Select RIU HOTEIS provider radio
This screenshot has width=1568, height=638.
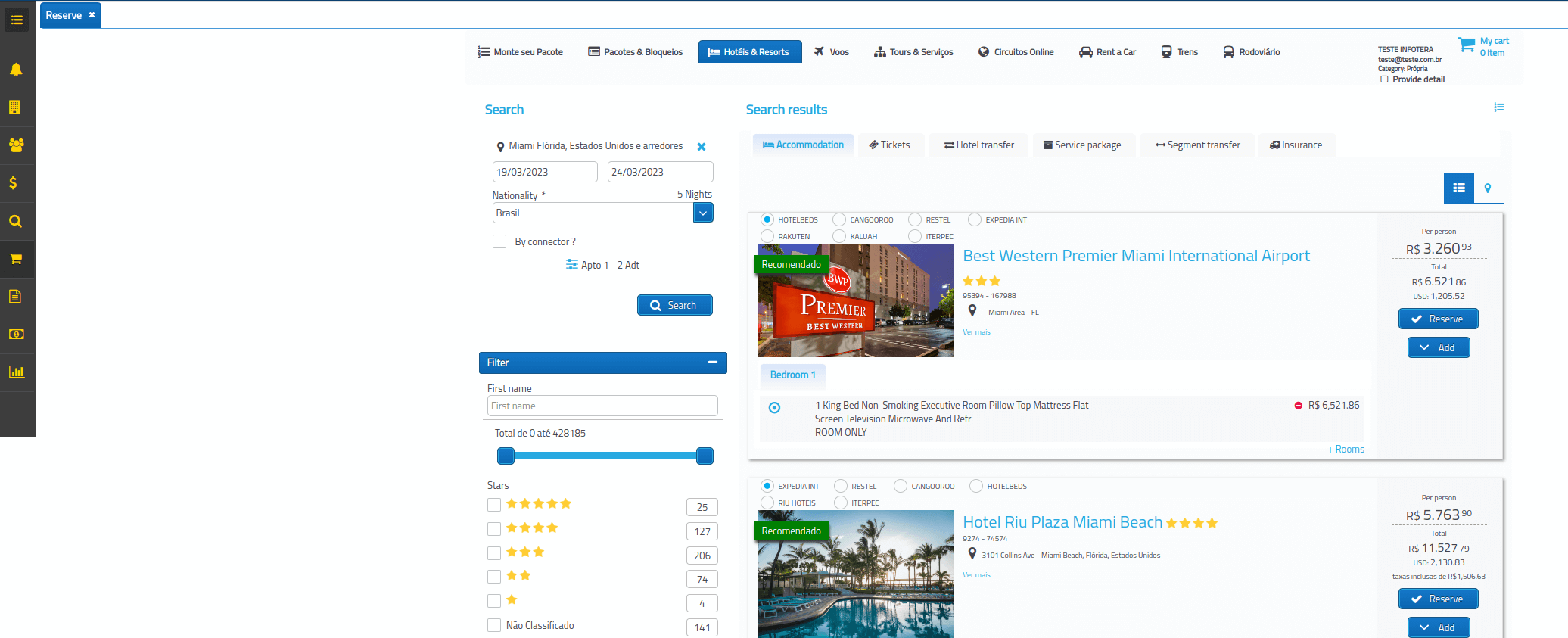point(767,503)
